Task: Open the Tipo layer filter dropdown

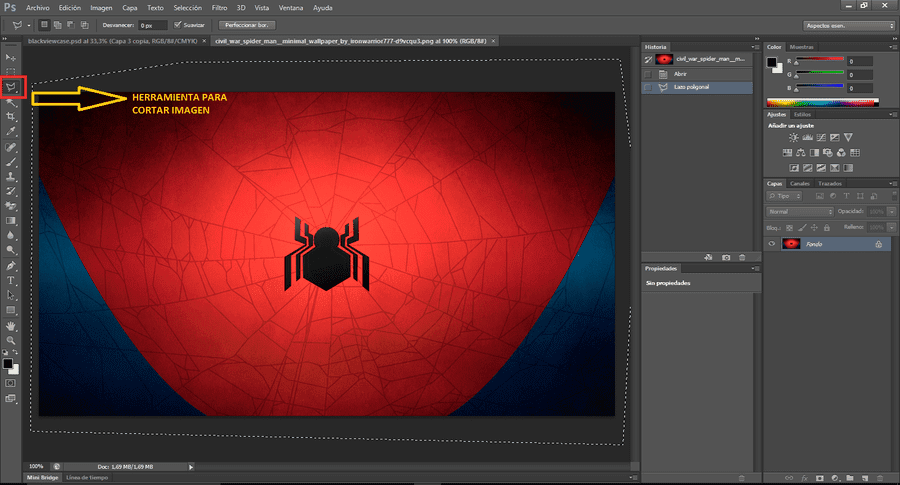Action: coord(783,196)
